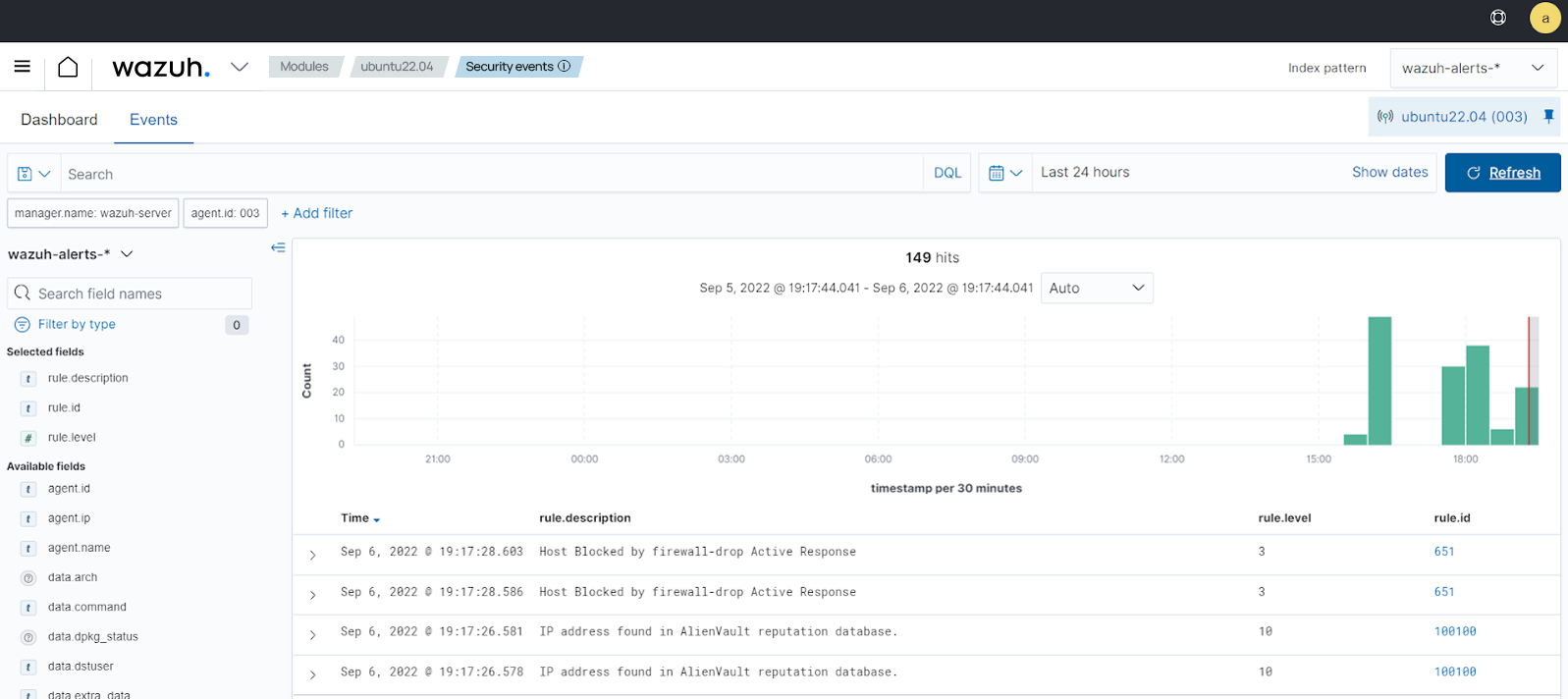The height and width of the screenshot is (699, 1568).
Task: Go to home via house icon
Action: point(68,67)
